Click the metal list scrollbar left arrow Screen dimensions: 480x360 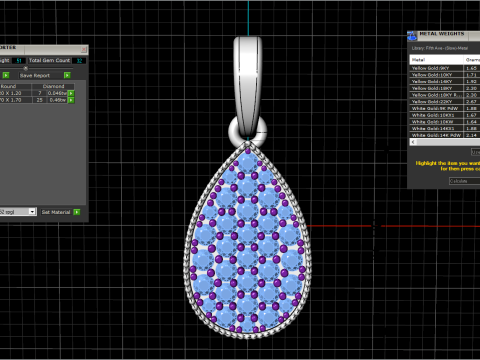413,142
